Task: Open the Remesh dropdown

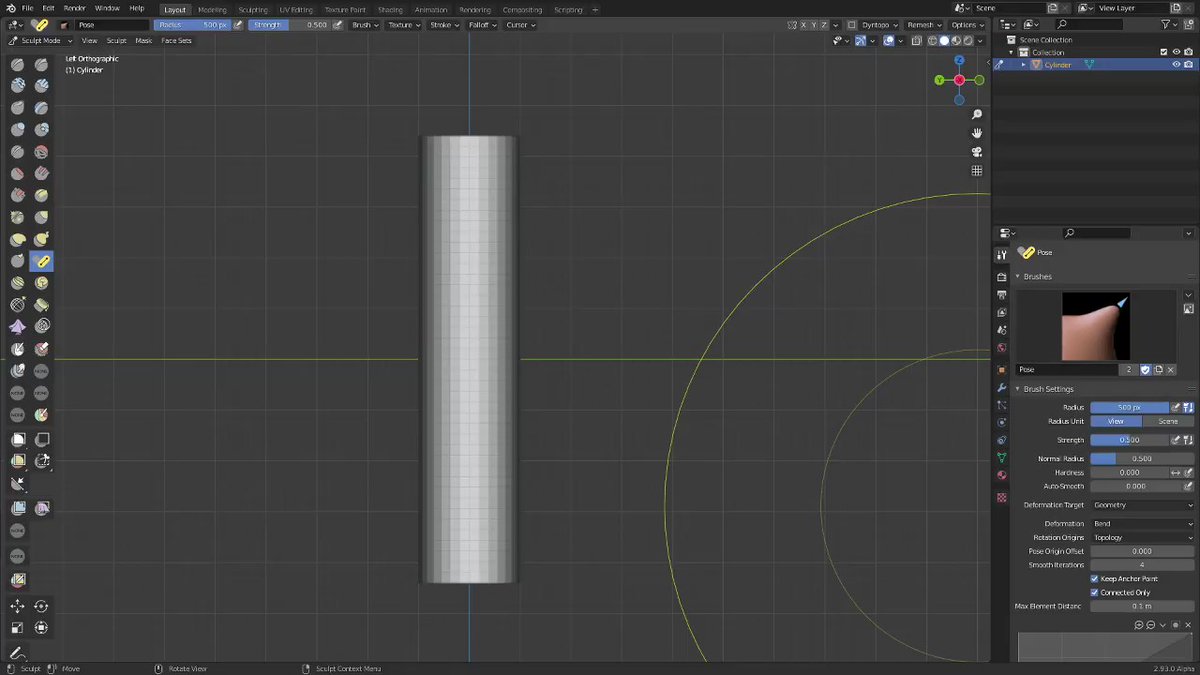Action: tap(925, 25)
